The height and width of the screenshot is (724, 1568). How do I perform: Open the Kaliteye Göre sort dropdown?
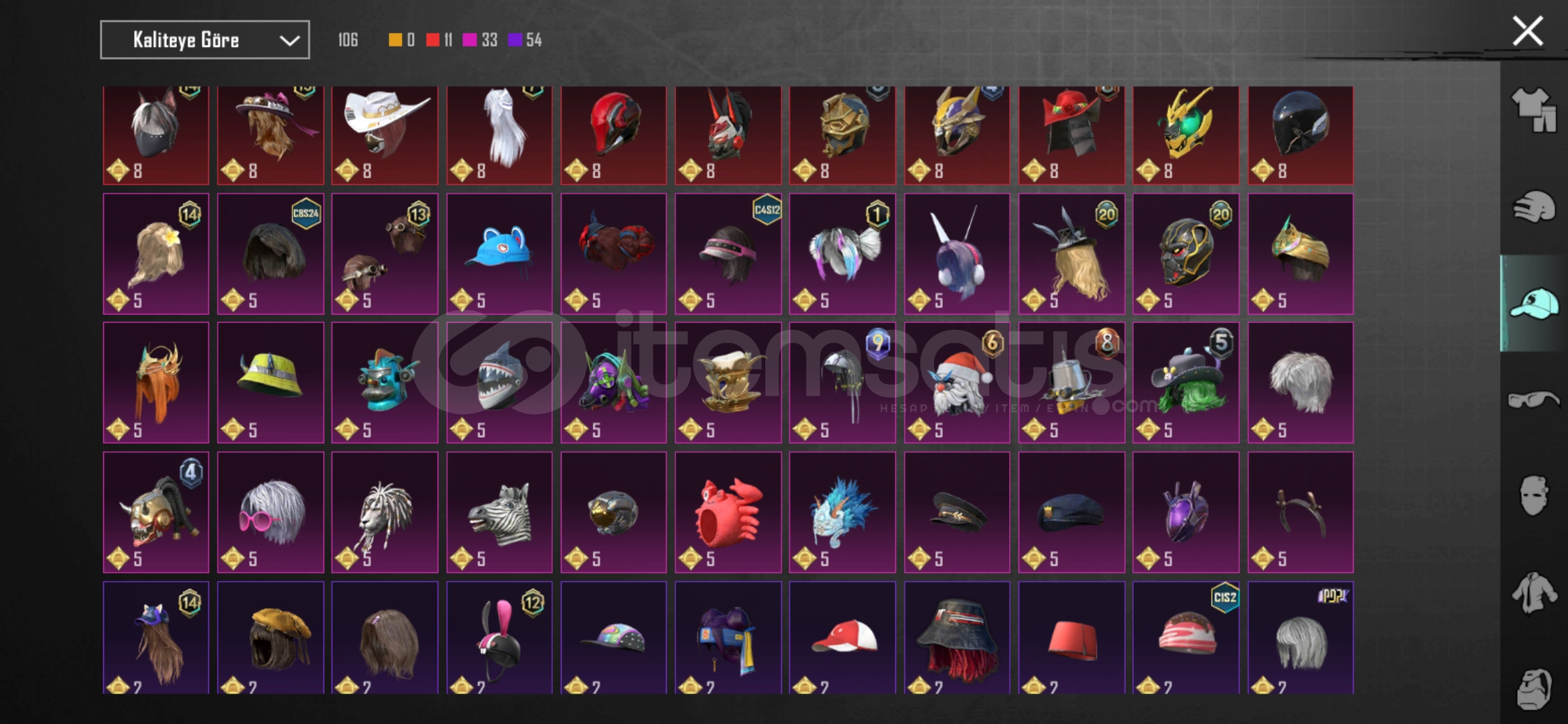[x=205, y=40]
